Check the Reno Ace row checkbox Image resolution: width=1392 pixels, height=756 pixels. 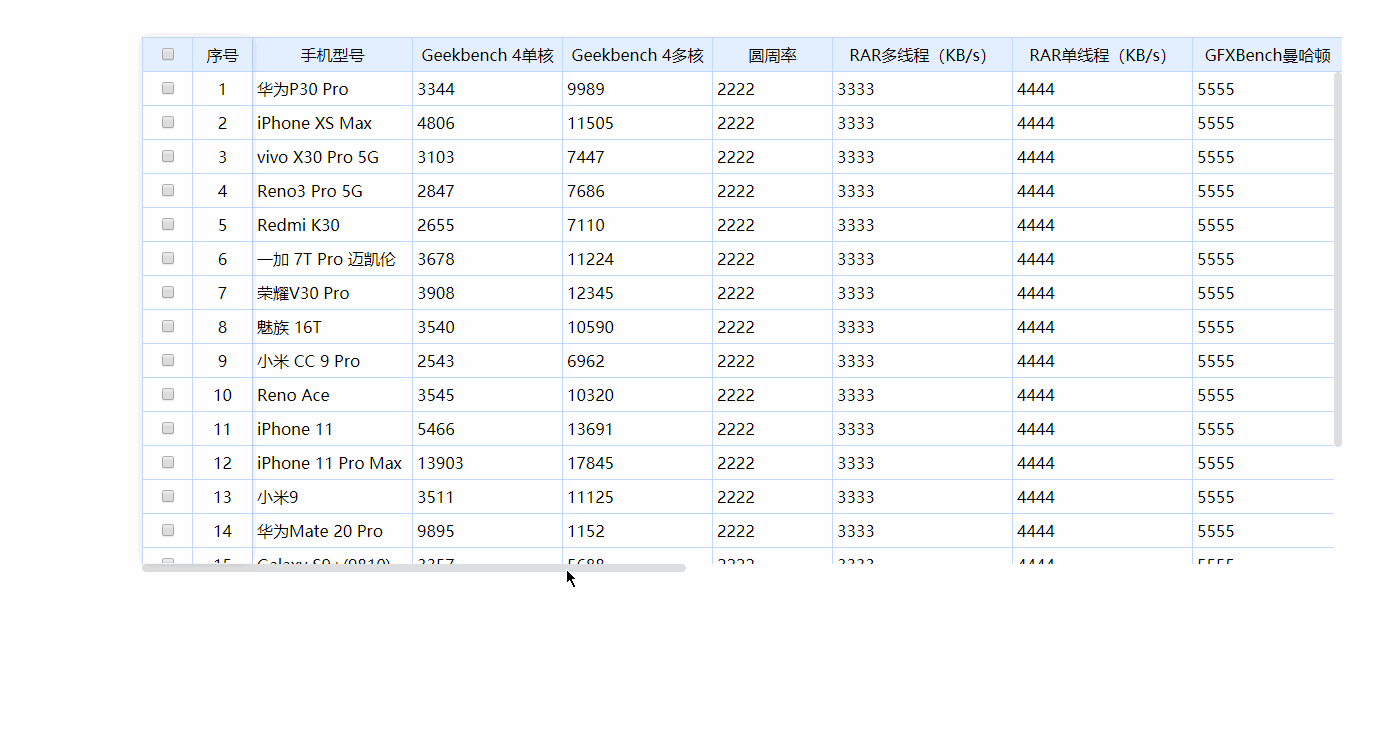tap(168, 395)
